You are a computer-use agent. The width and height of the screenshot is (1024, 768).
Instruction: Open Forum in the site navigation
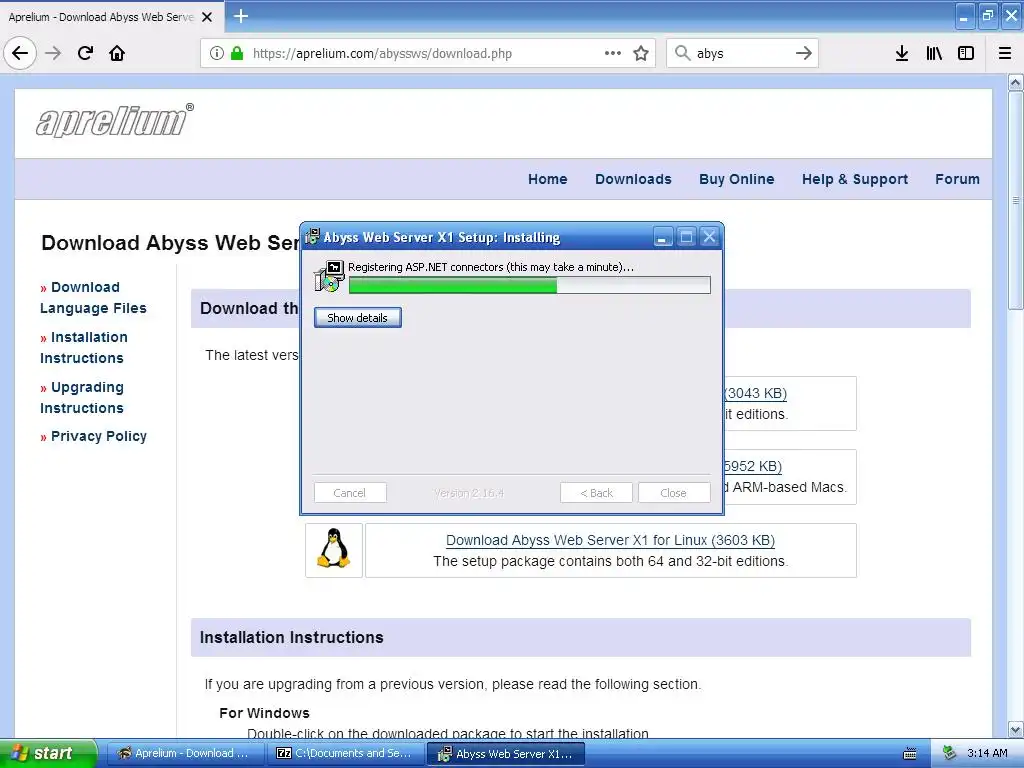[957, 179]
